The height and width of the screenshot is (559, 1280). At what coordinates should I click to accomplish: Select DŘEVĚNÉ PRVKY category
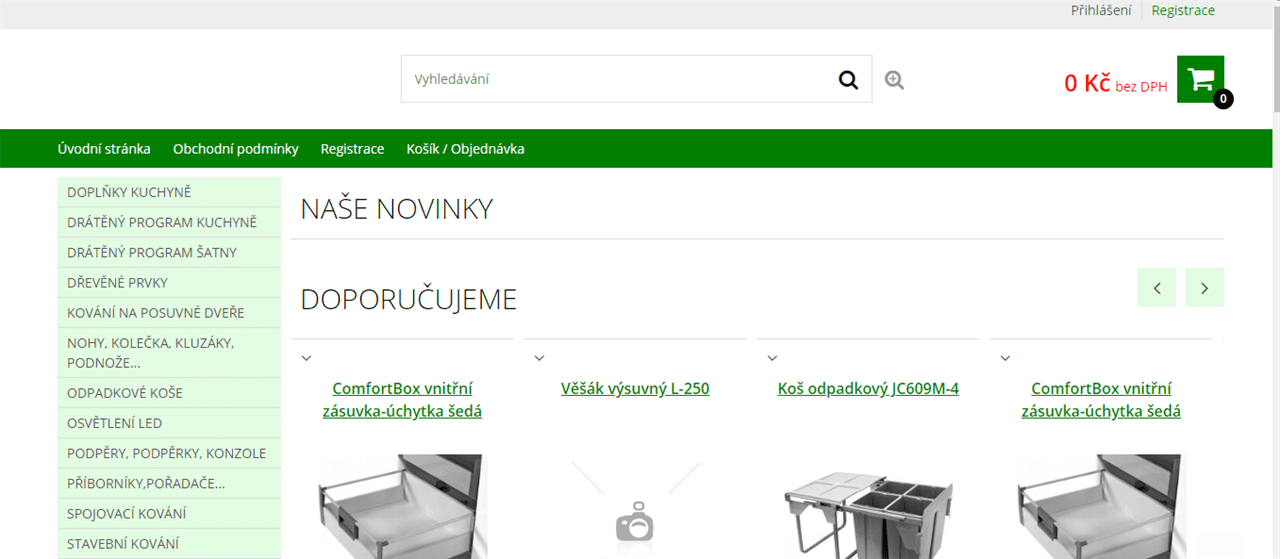point(169,282)
